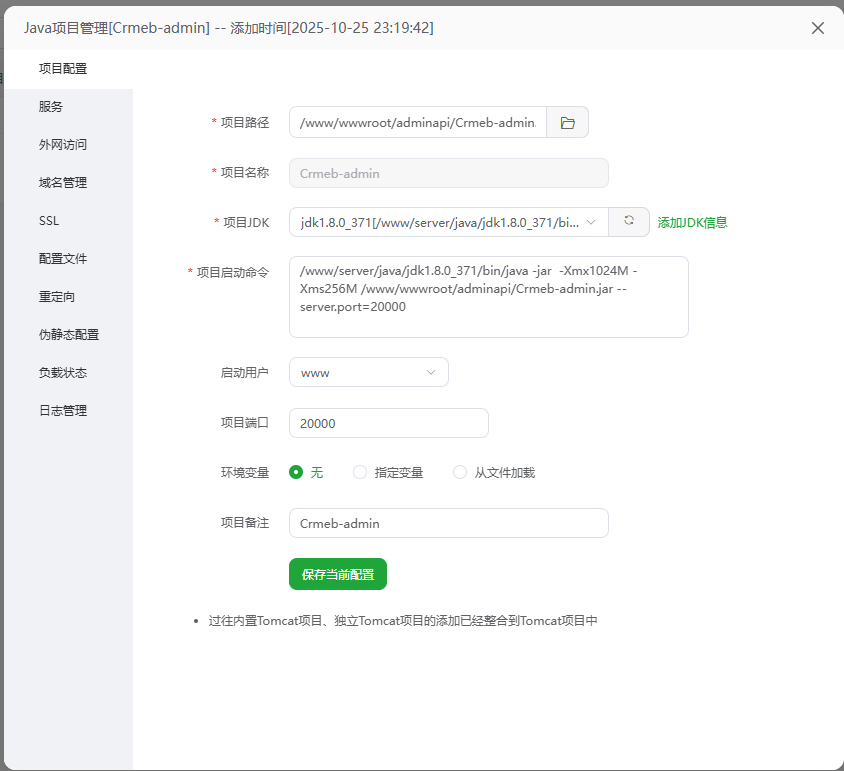Click the 添加JDK信息 link

tap(692, 222)
